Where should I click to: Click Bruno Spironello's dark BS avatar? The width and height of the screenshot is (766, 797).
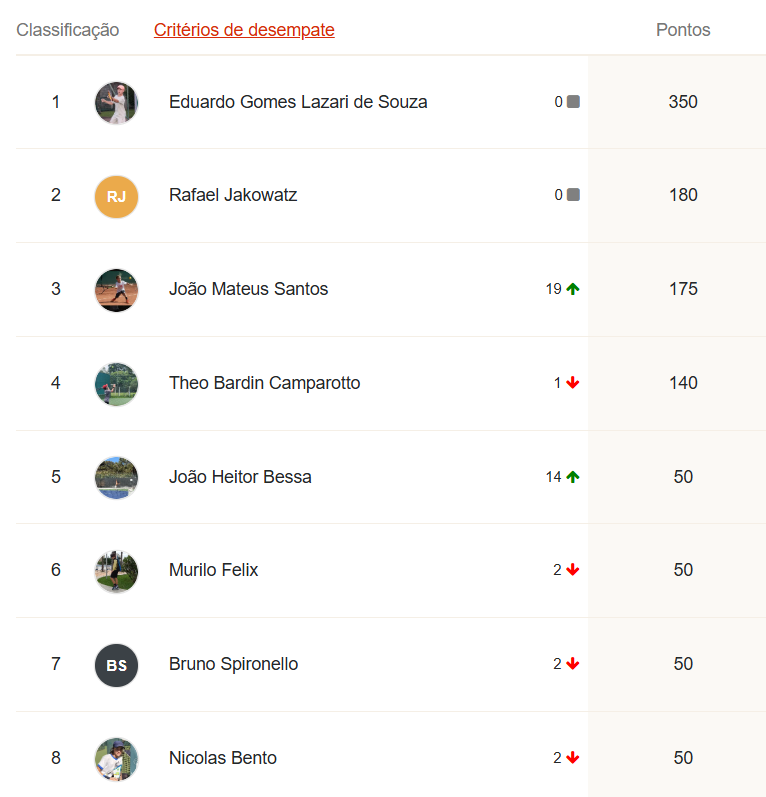click(x=116, y=665)
